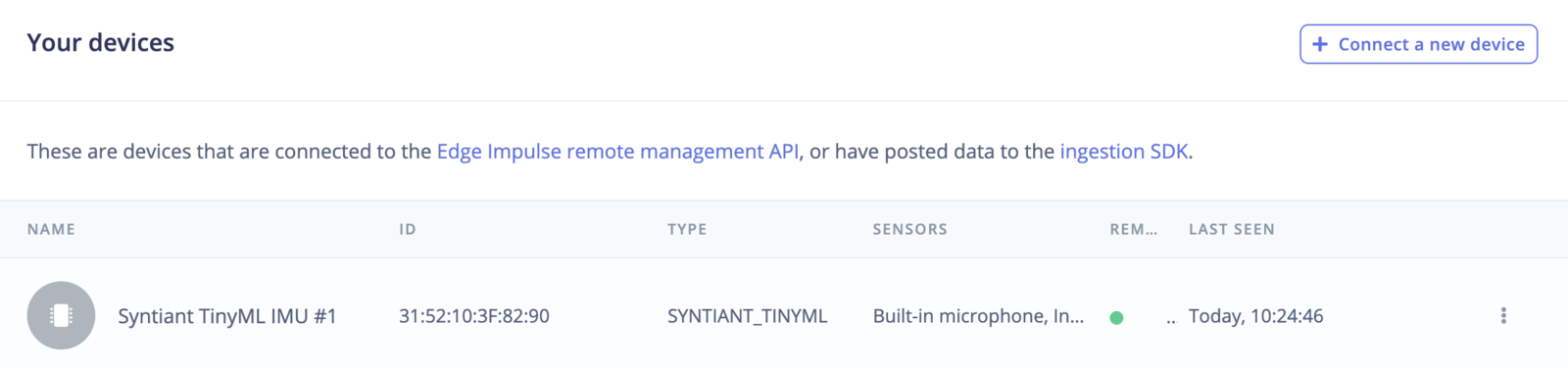Click the two dots before last seen time
Screen dimensions: 1568x368
[1171, 321]
